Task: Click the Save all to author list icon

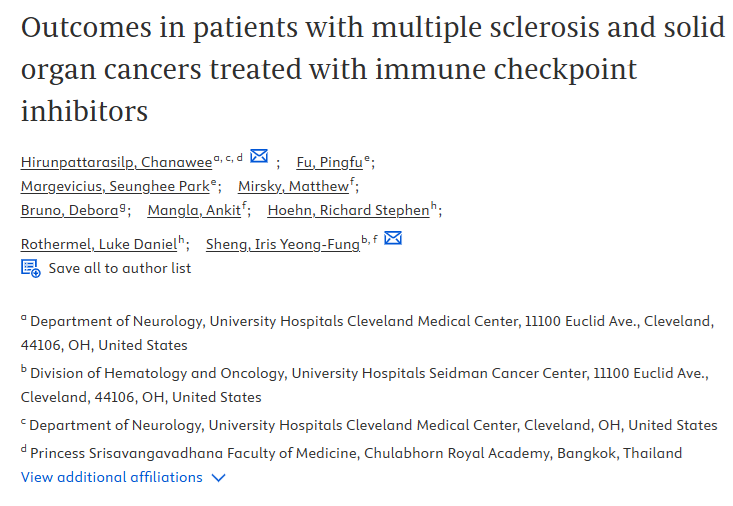Action: [31, 268]
